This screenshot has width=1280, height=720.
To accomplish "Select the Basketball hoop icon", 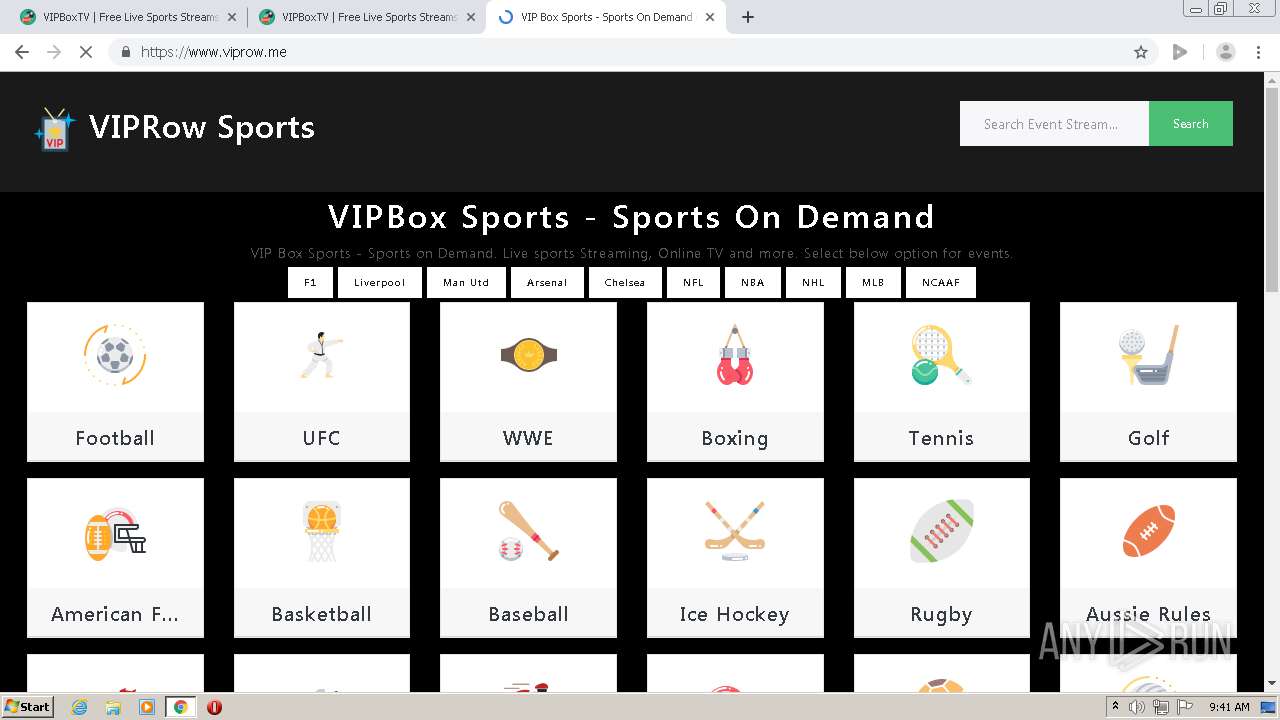I will pyautogui.click(x=321, y=531).
